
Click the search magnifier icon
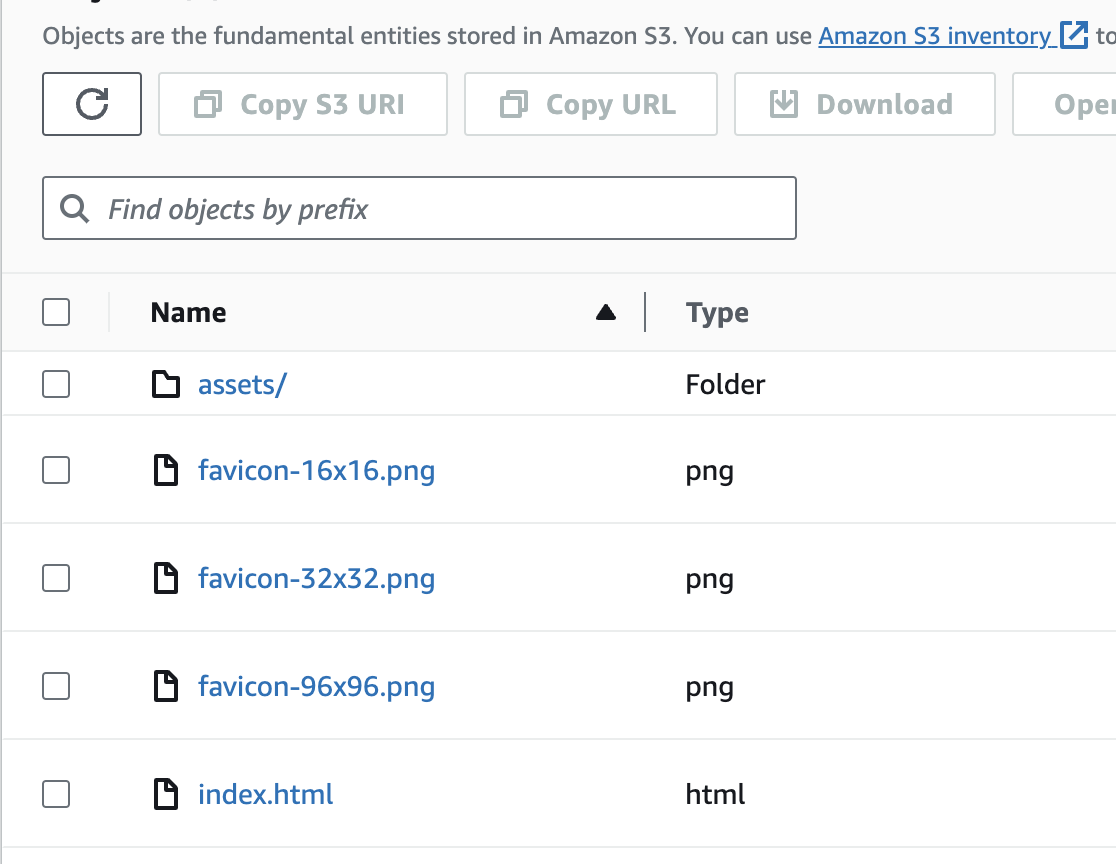tap(74, 209)
